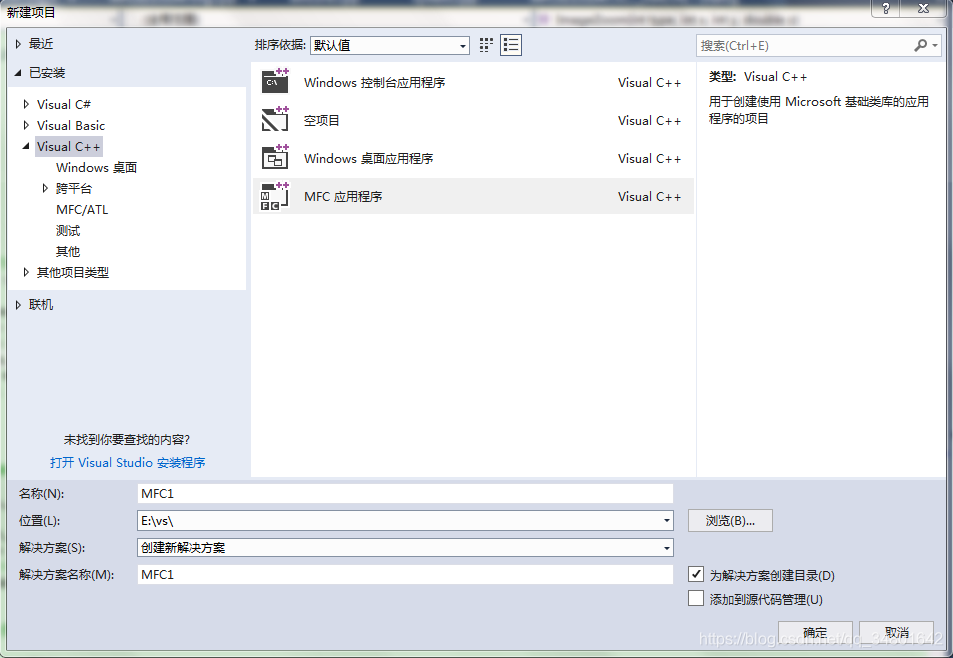The width and height of the screenshot is (953, 658).
Task: Click the 取消 button
Action: tap(896, 632)
